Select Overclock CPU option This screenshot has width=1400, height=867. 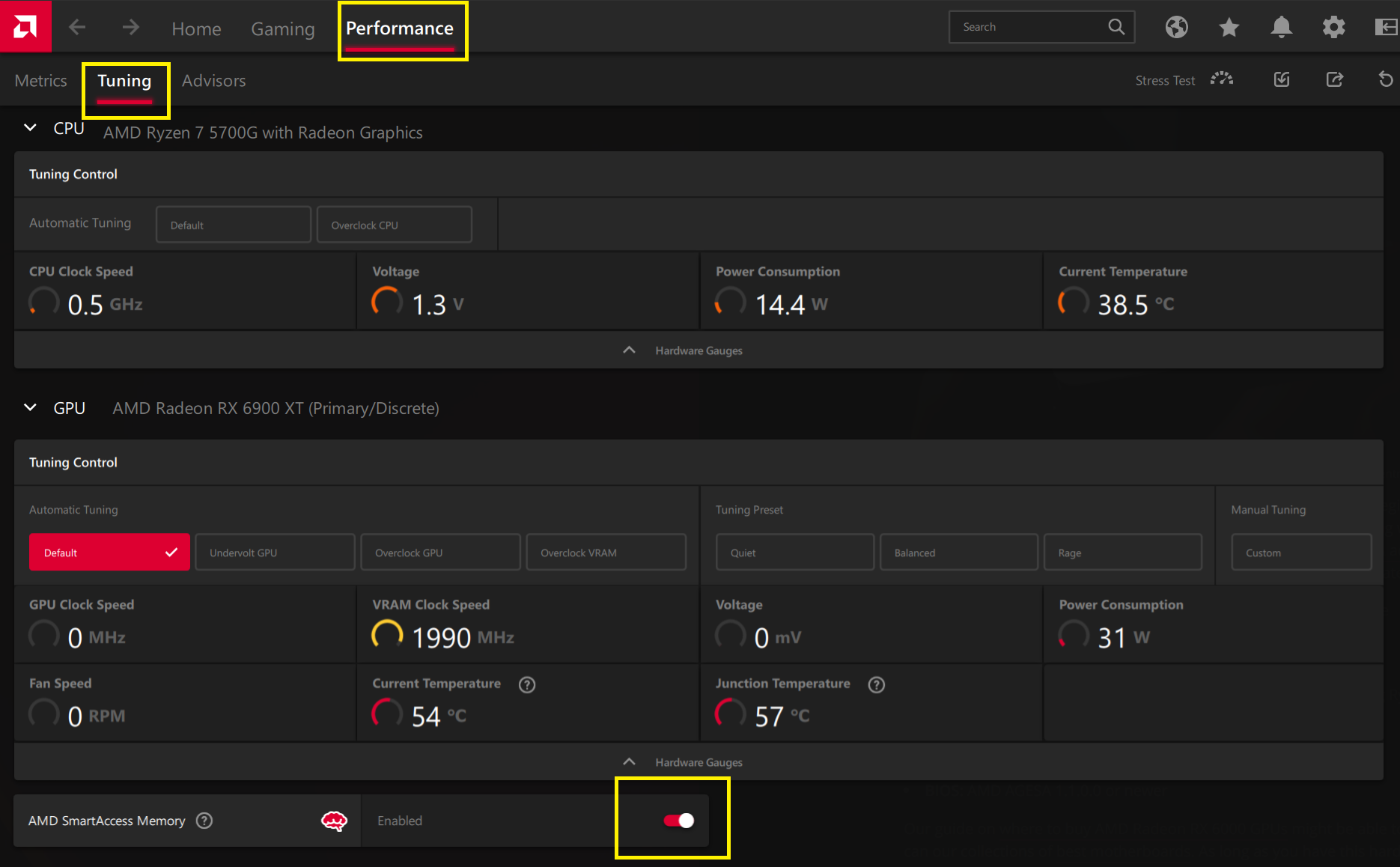[x=395, y=225]
